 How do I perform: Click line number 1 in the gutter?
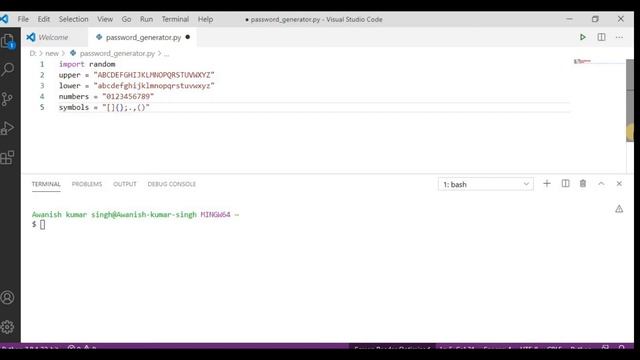42,64
